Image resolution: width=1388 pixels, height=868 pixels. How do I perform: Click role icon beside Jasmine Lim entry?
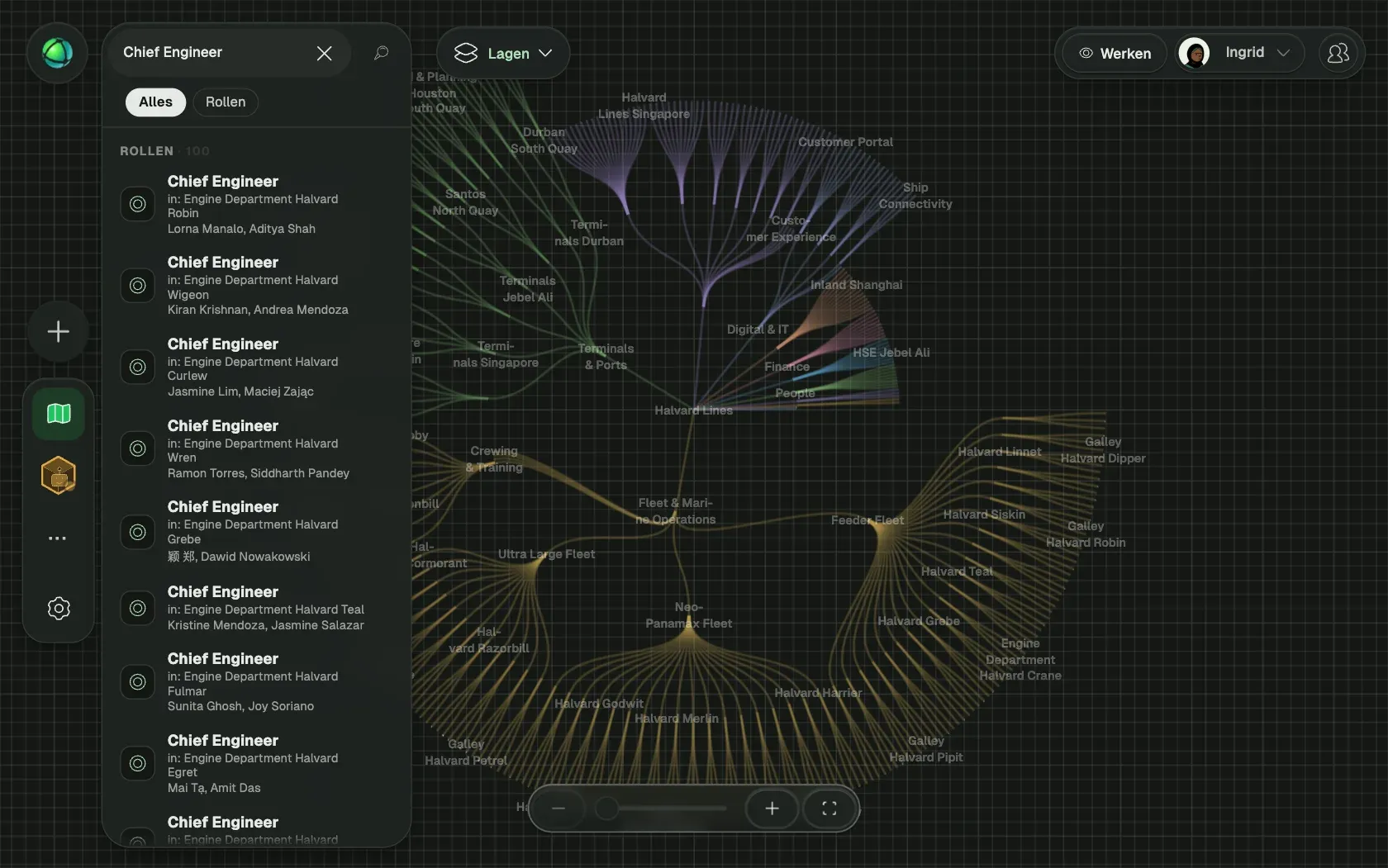[138, 367]
